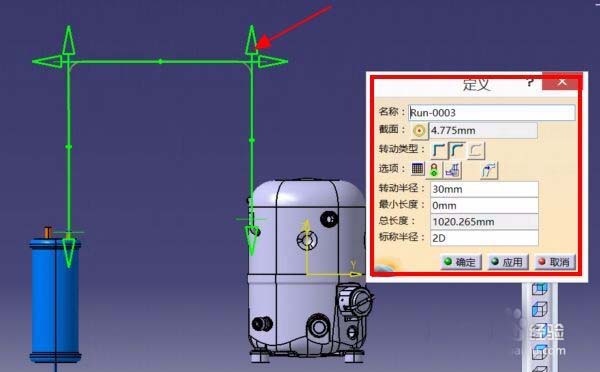Confirm with the 确定 button

tap(460, 262)
